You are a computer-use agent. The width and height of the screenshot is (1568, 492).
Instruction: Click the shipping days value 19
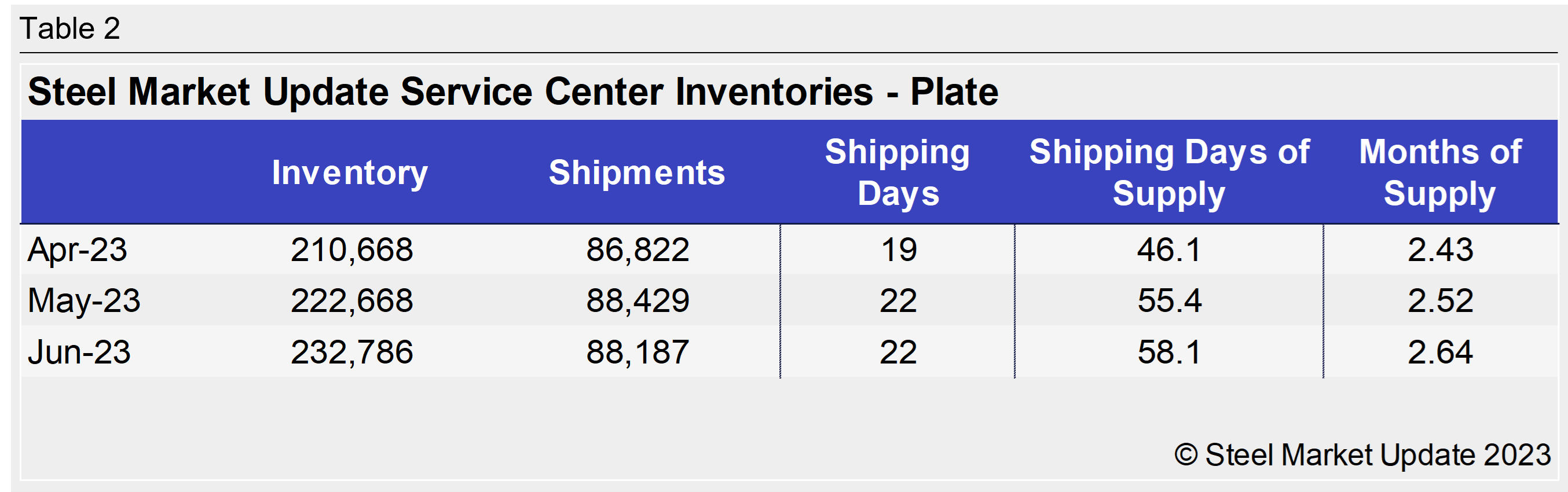pos(899,250)
